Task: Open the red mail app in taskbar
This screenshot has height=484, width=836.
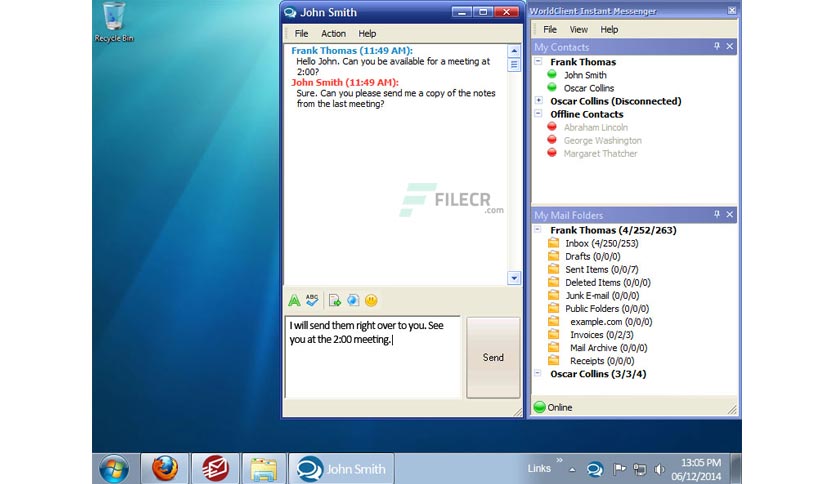Action: (215, 469)
